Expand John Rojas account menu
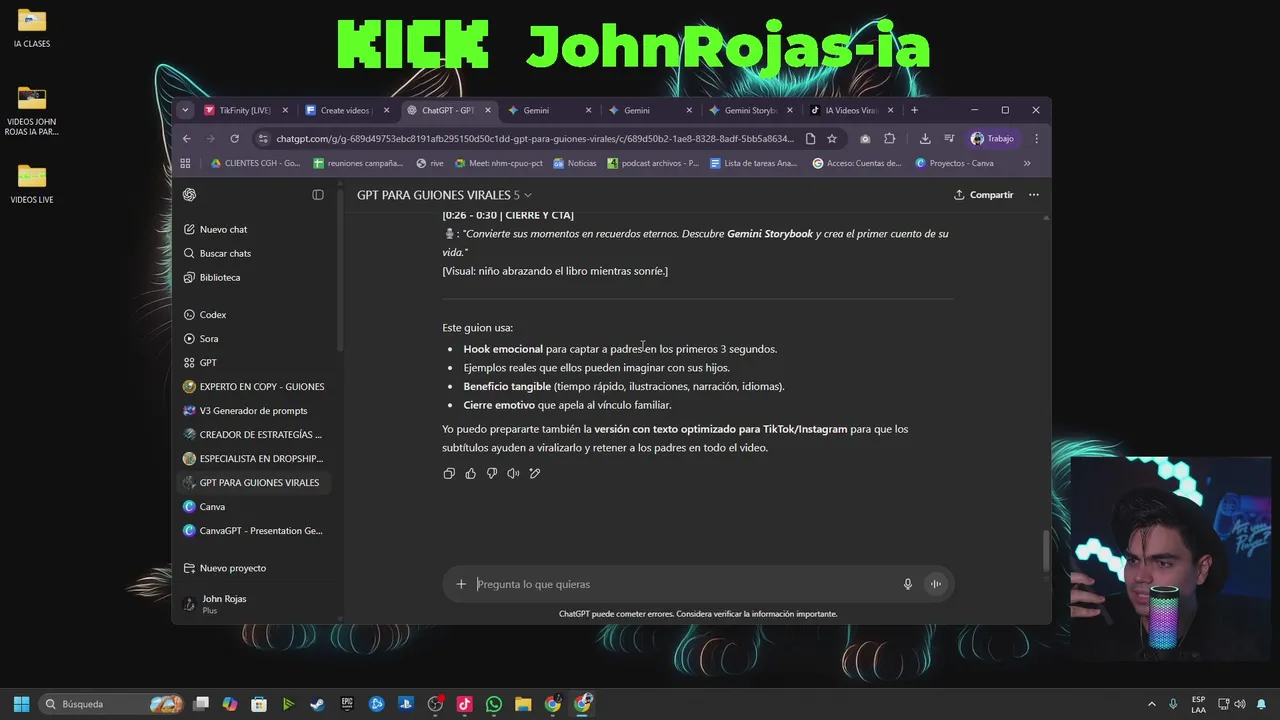This screenshot has height=720, width=1280. [257, 603]
